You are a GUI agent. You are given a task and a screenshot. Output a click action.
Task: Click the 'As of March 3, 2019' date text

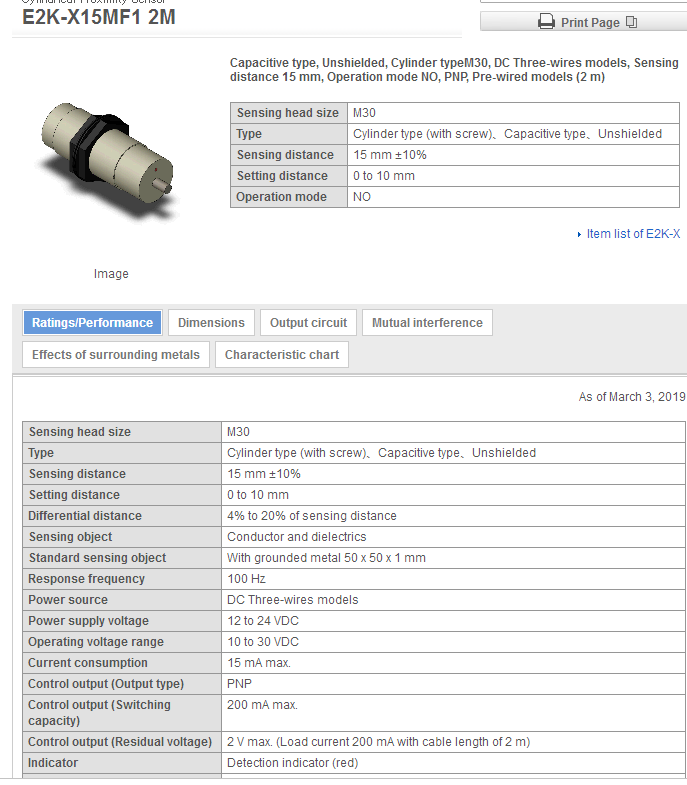pos(632,397)
